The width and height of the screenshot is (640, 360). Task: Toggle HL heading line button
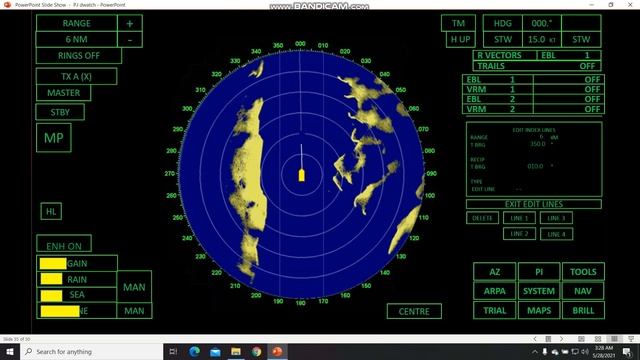click(x=51, y=211)
